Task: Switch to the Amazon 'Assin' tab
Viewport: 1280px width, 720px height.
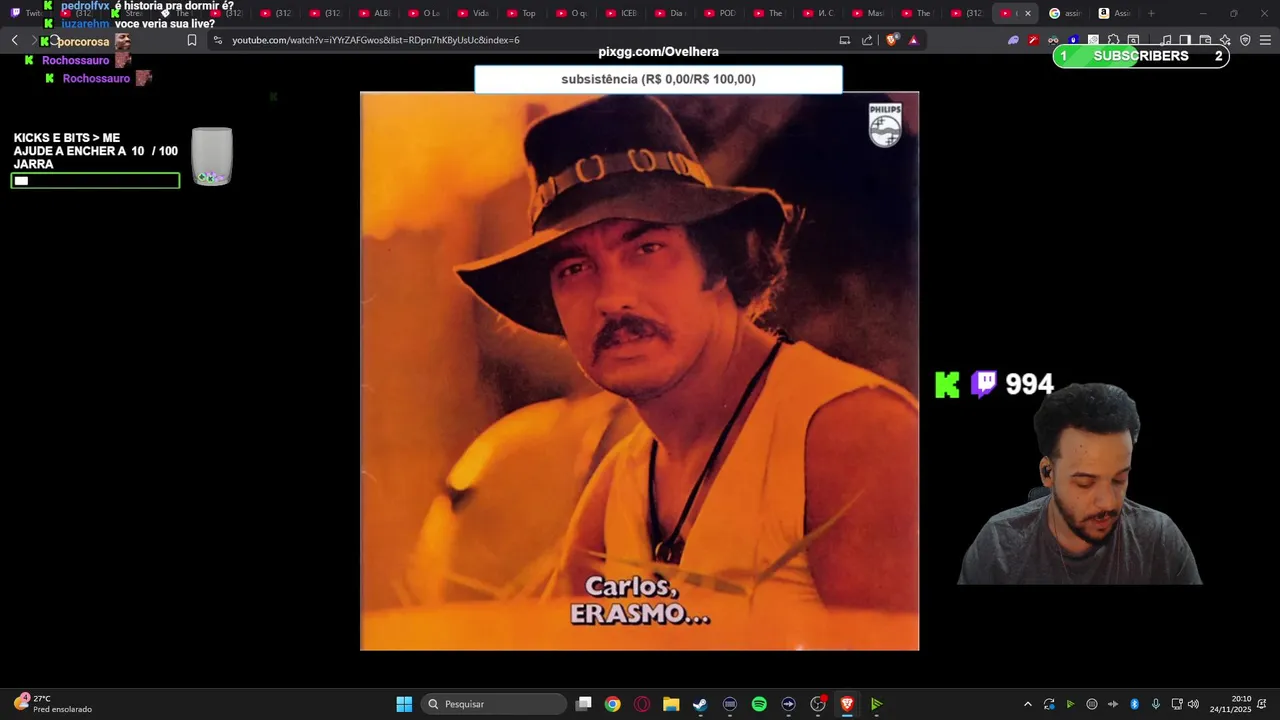Action: (x=1115, y=13)
